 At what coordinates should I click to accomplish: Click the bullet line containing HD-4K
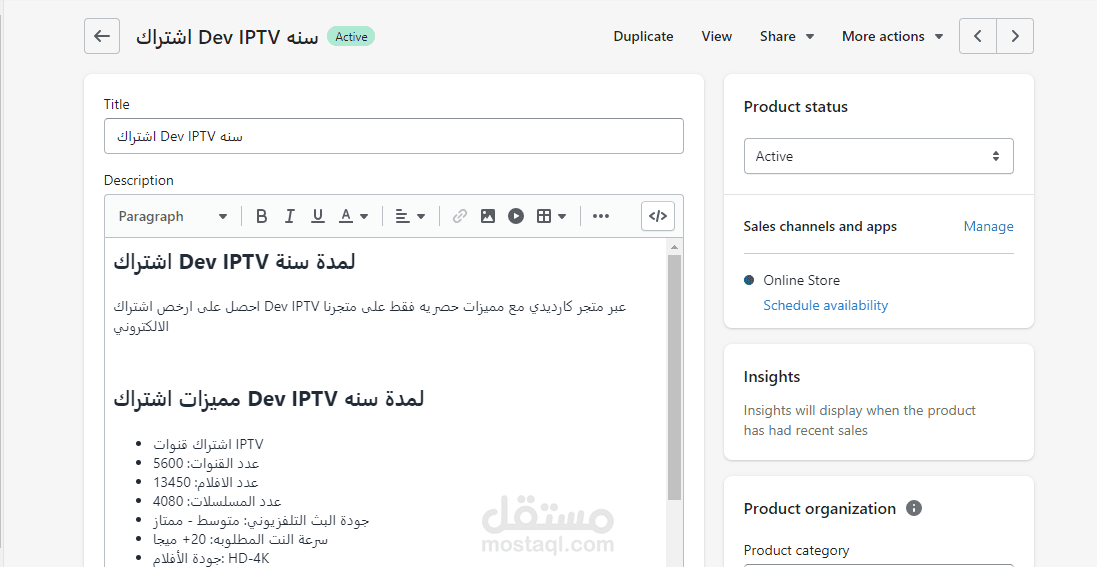[211, 558]
